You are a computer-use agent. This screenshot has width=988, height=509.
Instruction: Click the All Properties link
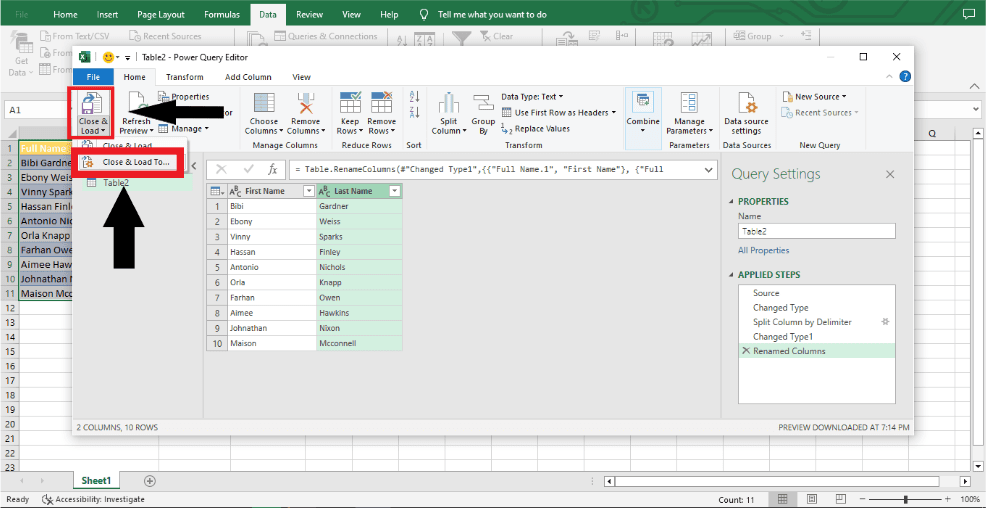click(763, 251)
